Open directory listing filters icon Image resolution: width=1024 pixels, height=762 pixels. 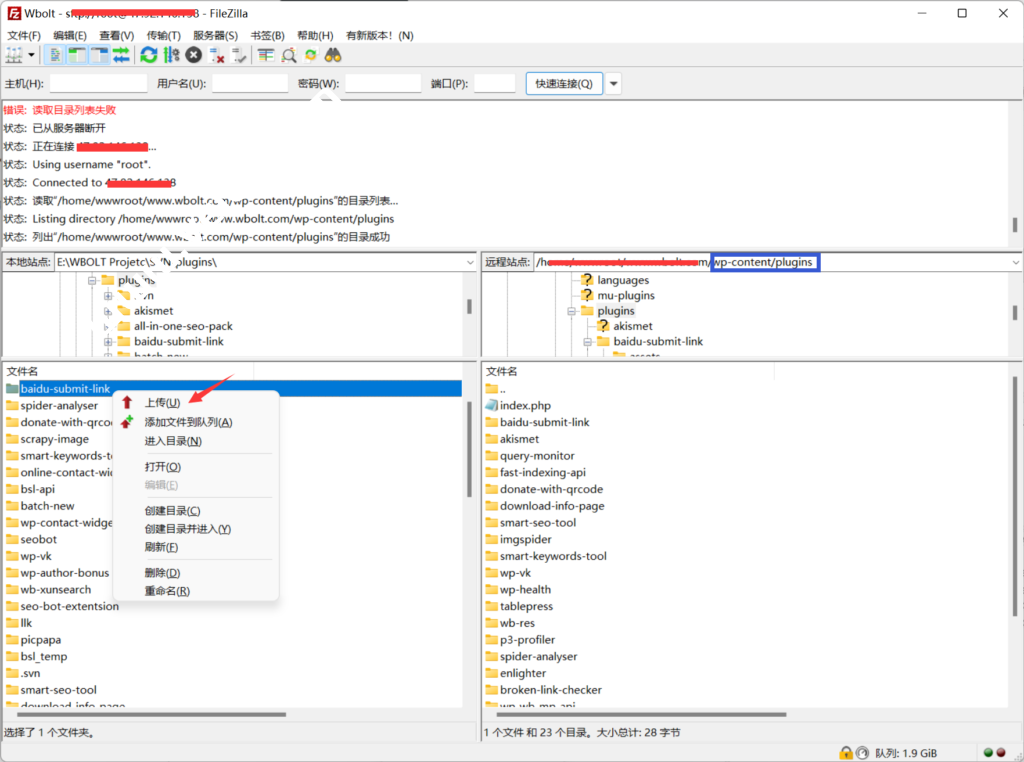tap(266, 55)
